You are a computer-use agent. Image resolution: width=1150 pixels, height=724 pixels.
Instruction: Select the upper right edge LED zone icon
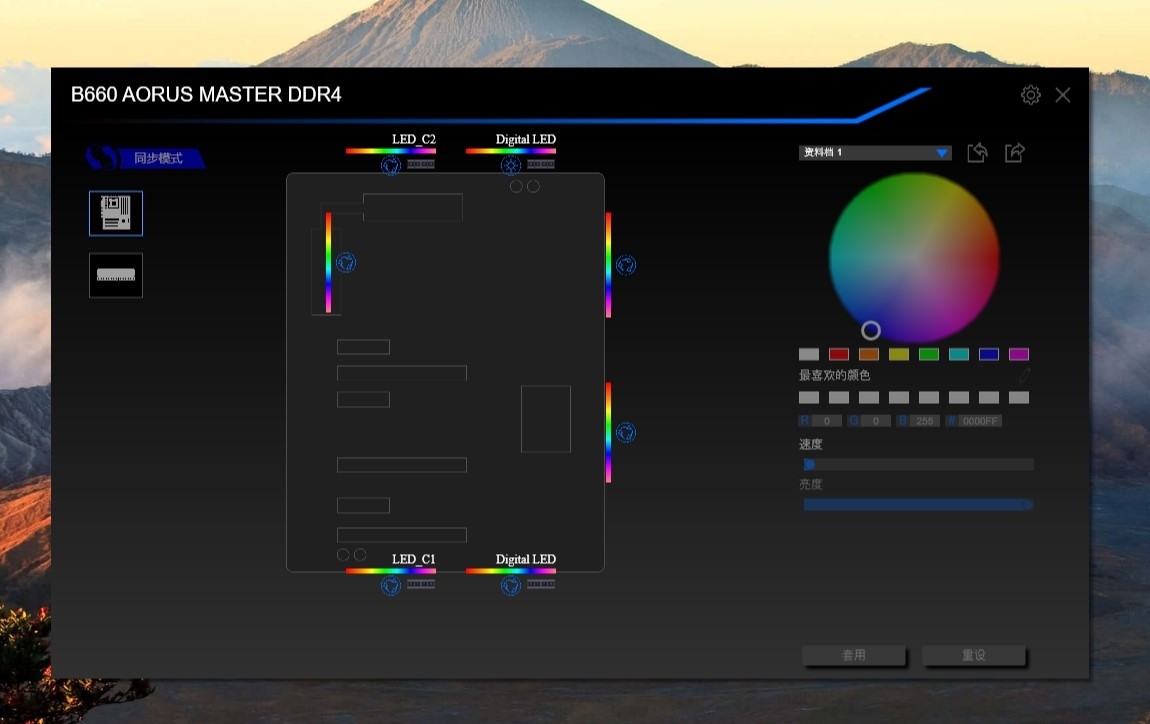pyautogui.click(x=626, y=265)
